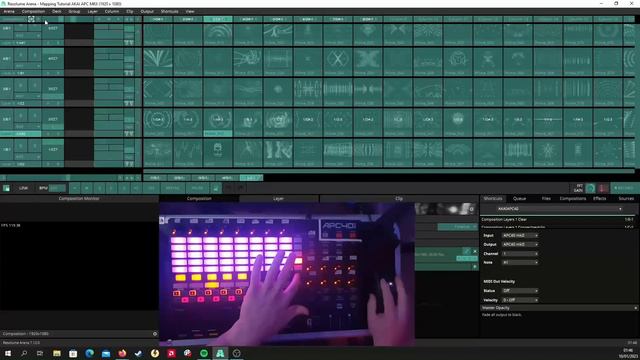Viewport: 640px width, 360px height.
Task: Open the Arena menu
Action: click(x=9, y=11)
